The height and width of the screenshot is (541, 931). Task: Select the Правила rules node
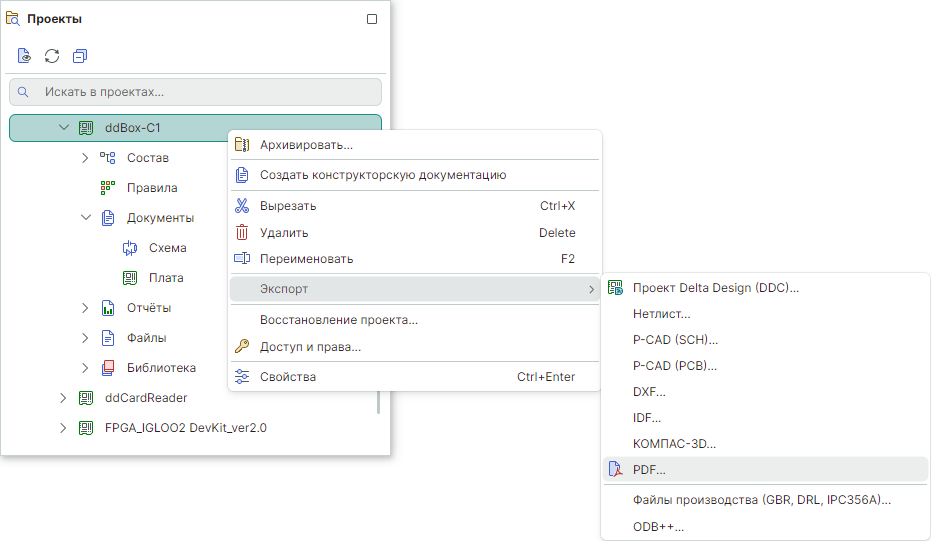tap(152, 188)
